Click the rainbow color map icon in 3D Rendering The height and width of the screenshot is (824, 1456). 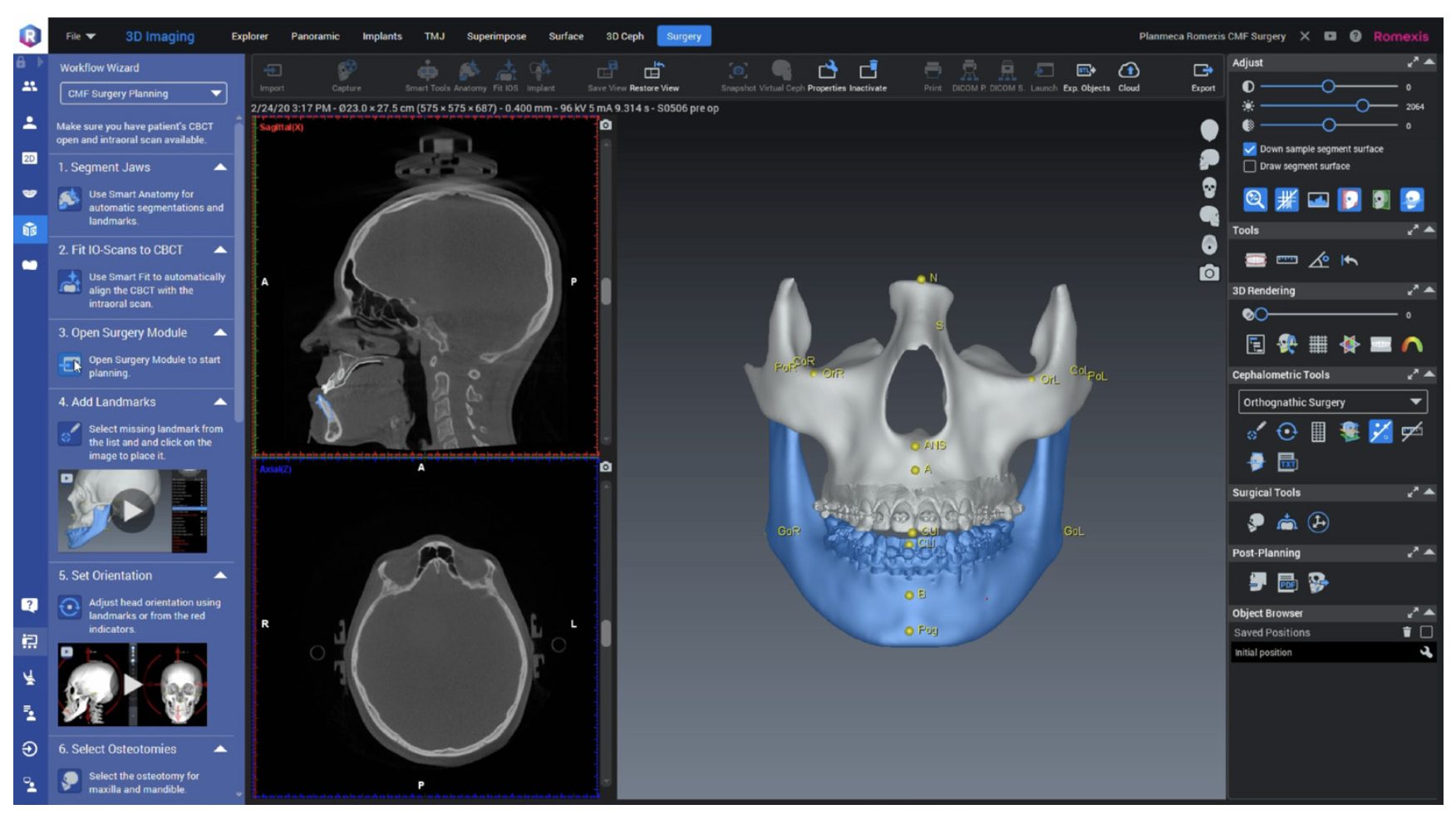(1412, 344)
